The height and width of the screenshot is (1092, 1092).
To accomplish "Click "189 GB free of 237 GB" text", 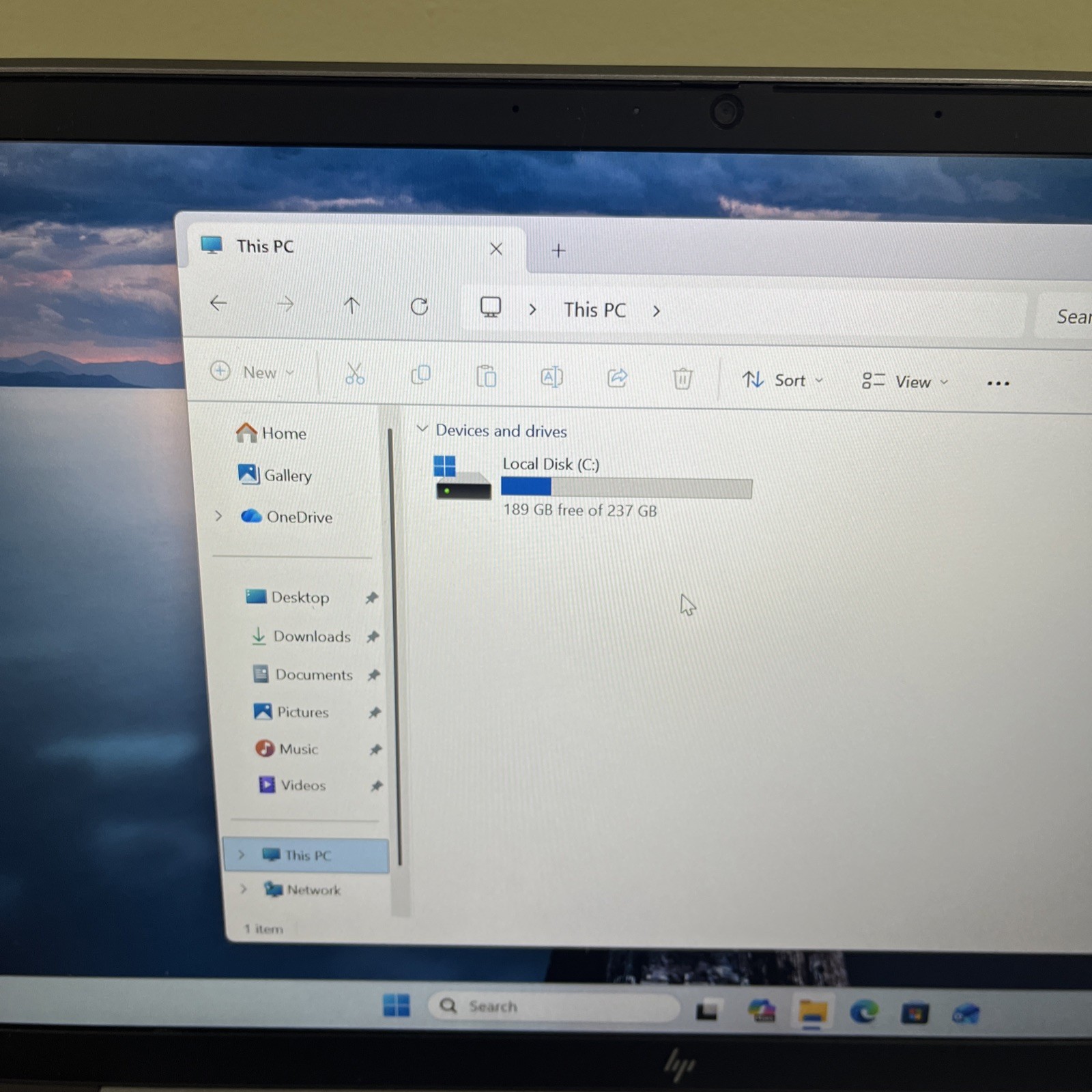I will pos(579,510).
